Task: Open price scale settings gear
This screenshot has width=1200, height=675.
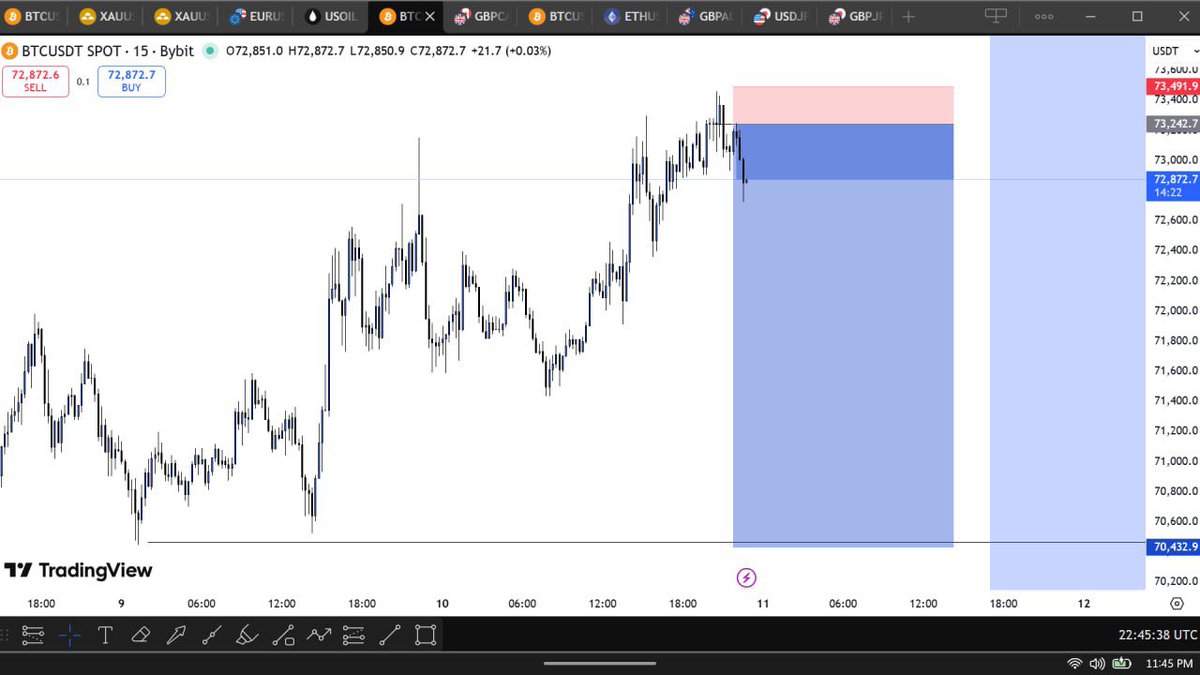Action: (x=1175, y=604)
